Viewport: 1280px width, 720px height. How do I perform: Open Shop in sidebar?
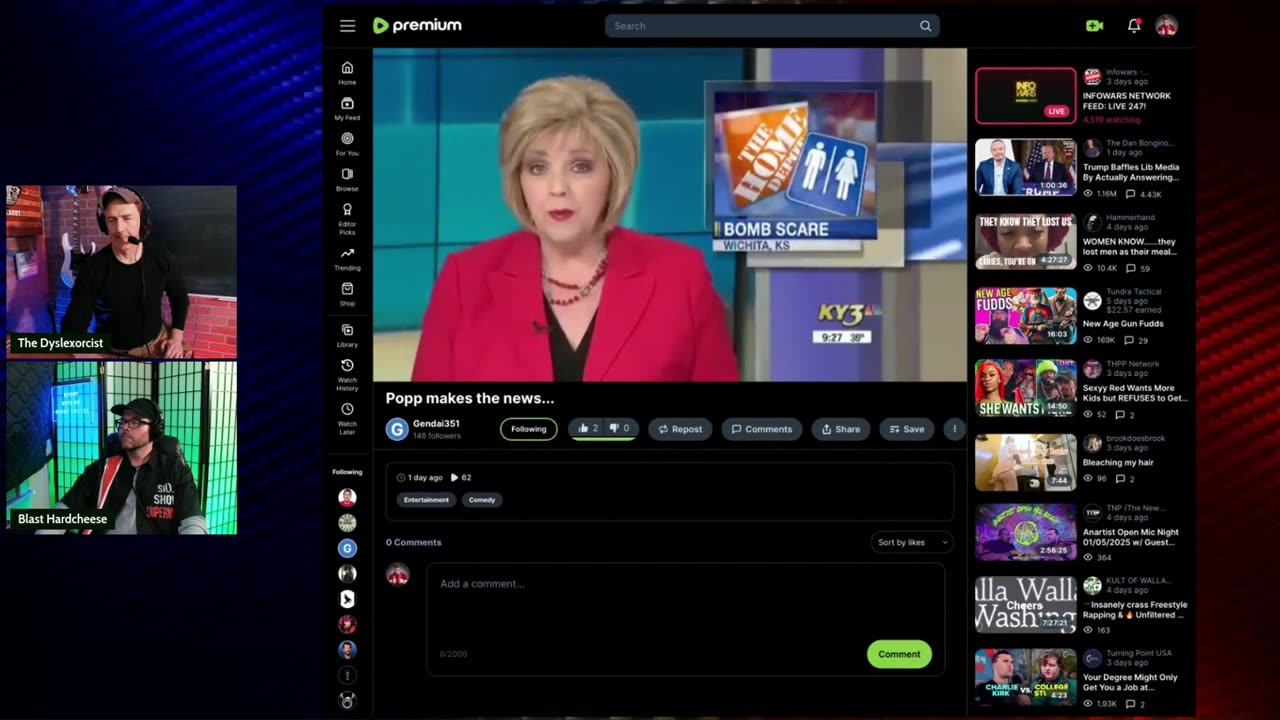pos(347,294)
